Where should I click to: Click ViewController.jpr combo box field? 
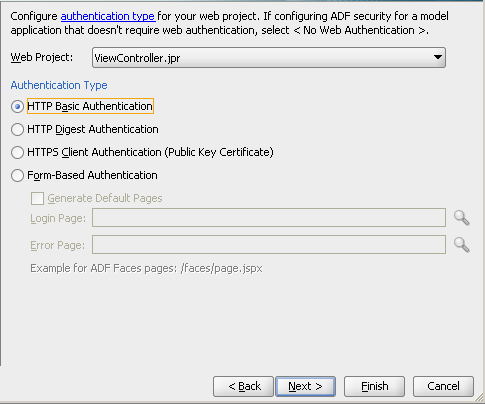(269, 58)
